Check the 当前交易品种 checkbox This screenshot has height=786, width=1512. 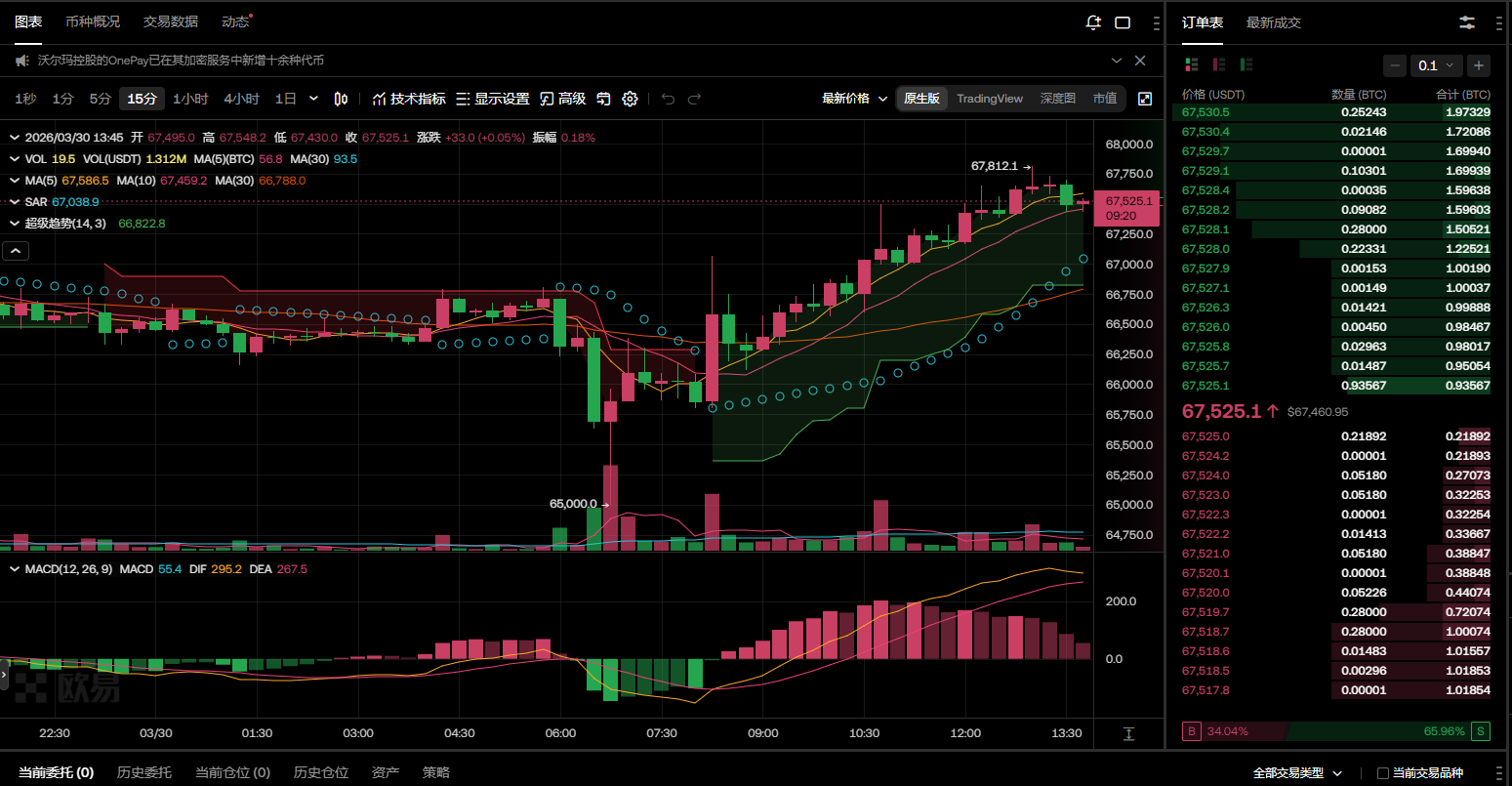[x=1382, y=773]
